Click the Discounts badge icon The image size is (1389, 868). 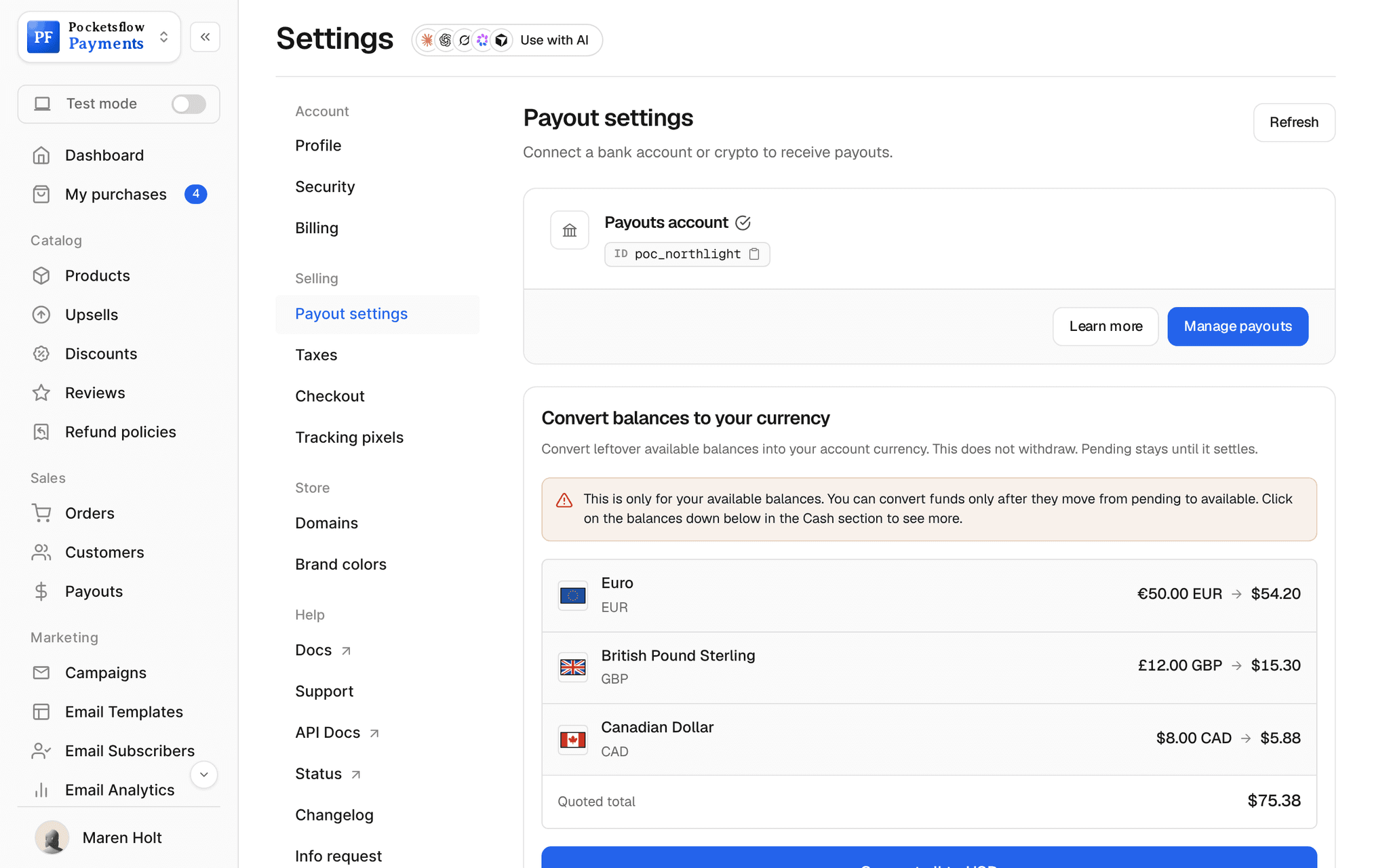(x=41, y=354)
